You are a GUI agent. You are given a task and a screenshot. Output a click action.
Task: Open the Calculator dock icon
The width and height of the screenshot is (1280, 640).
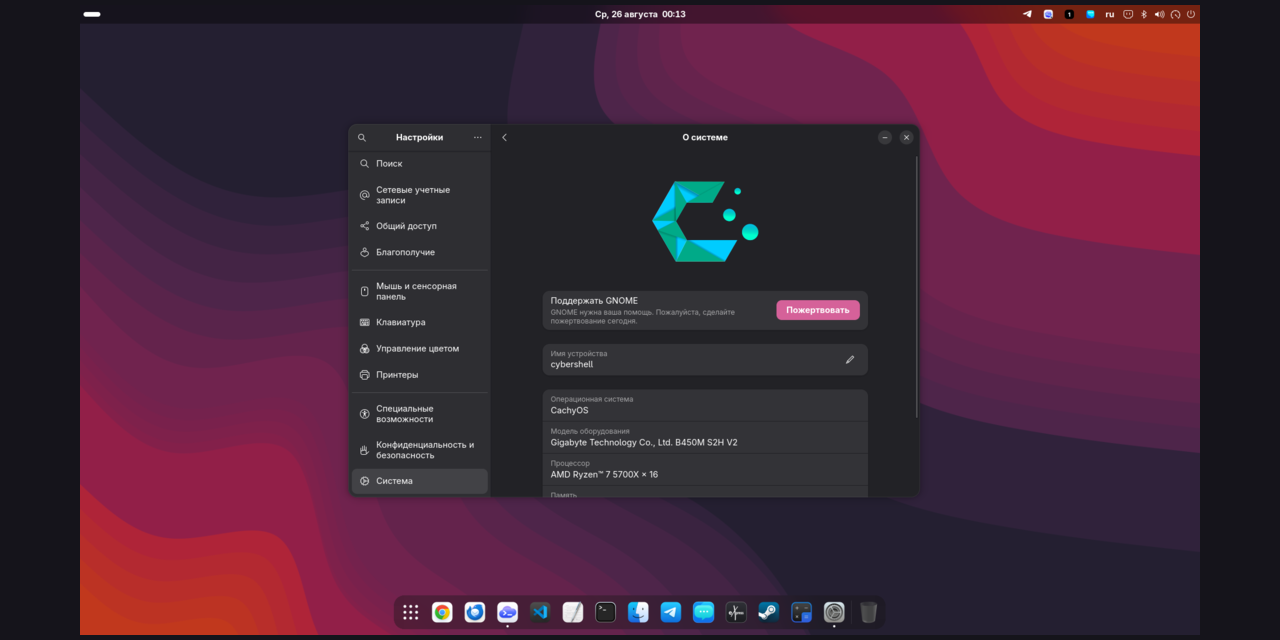pyautogui.click(x=801, y=612)
